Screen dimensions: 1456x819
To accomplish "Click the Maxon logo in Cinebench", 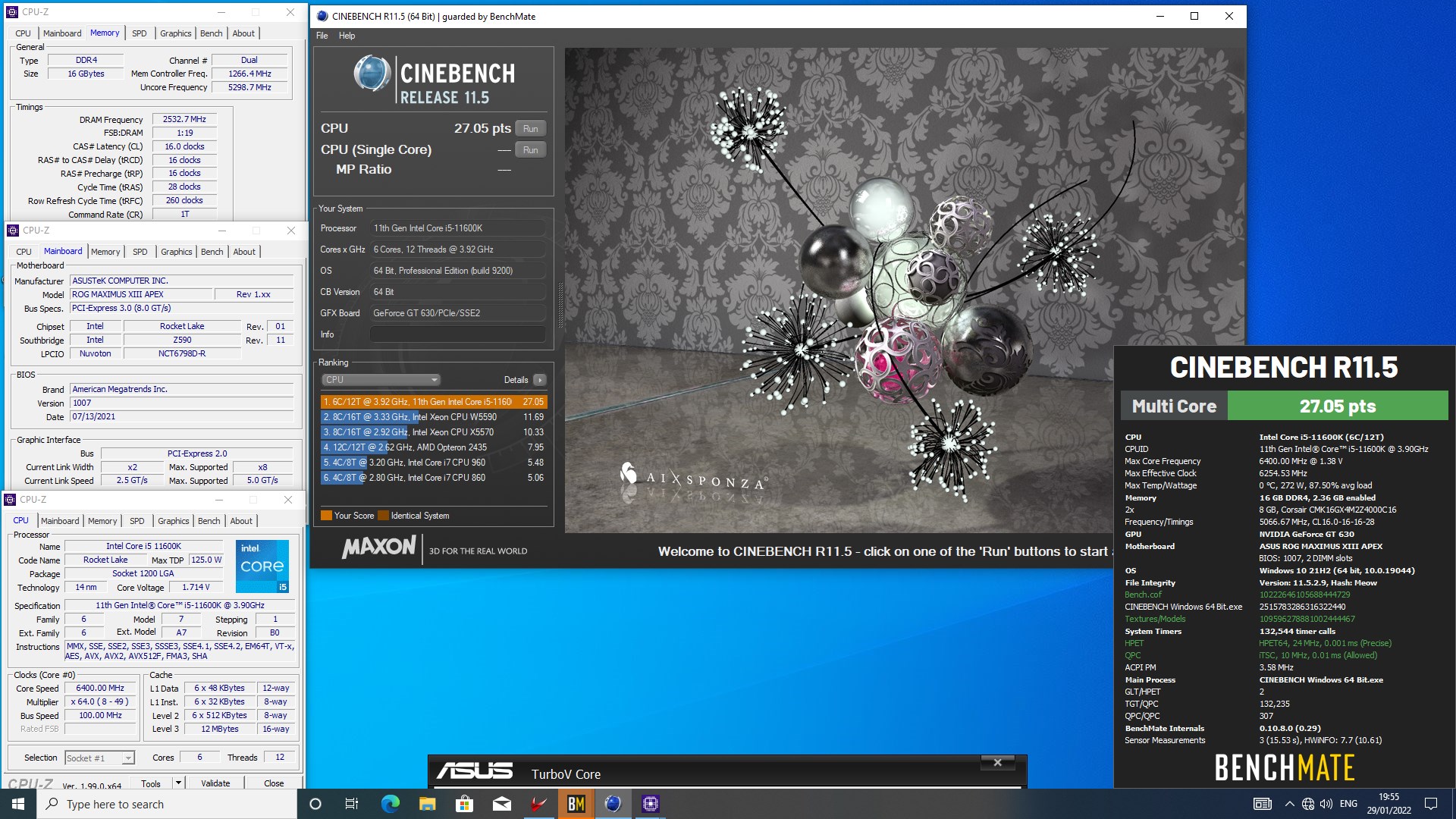I will pyautogui.click(x=378, y=548).
